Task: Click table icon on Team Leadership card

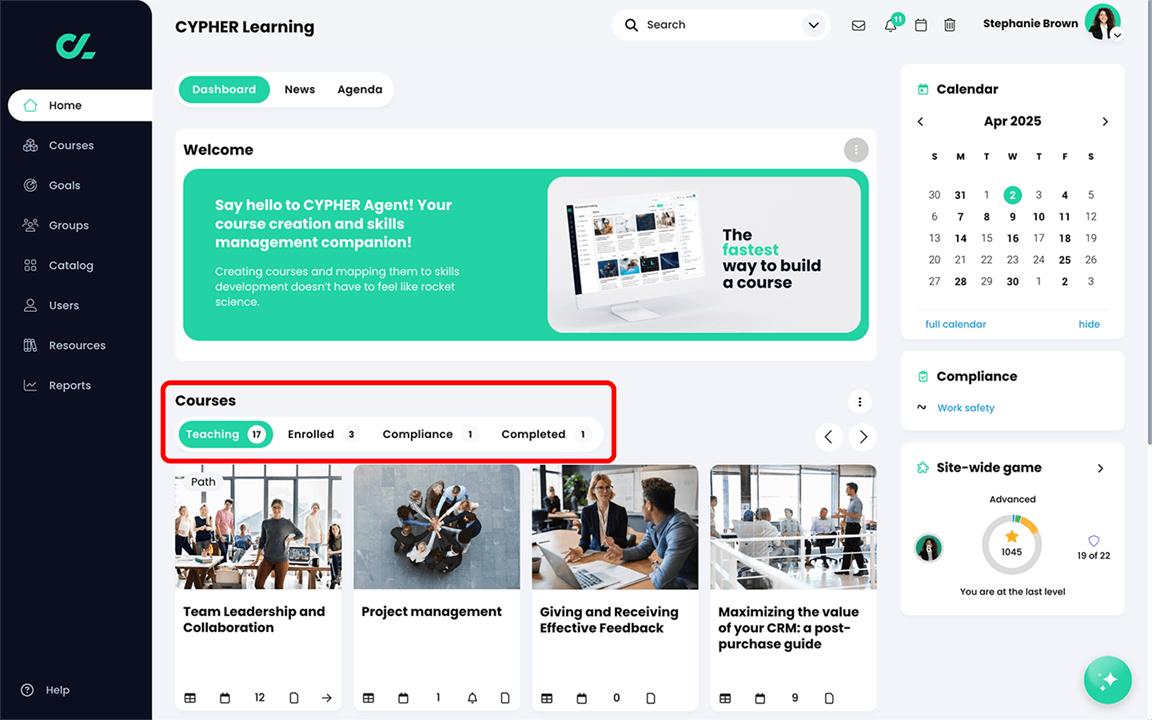Action: click(190, 698)
